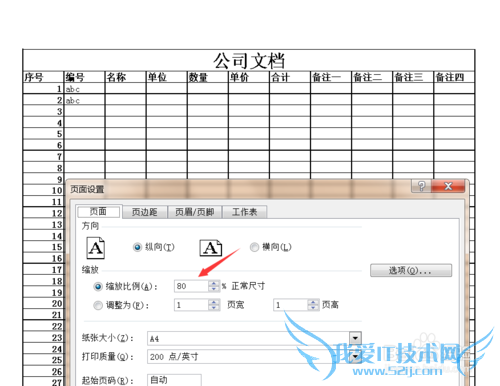
Task: Click the scaling percentage field showing 80
Action: [192, 286]
